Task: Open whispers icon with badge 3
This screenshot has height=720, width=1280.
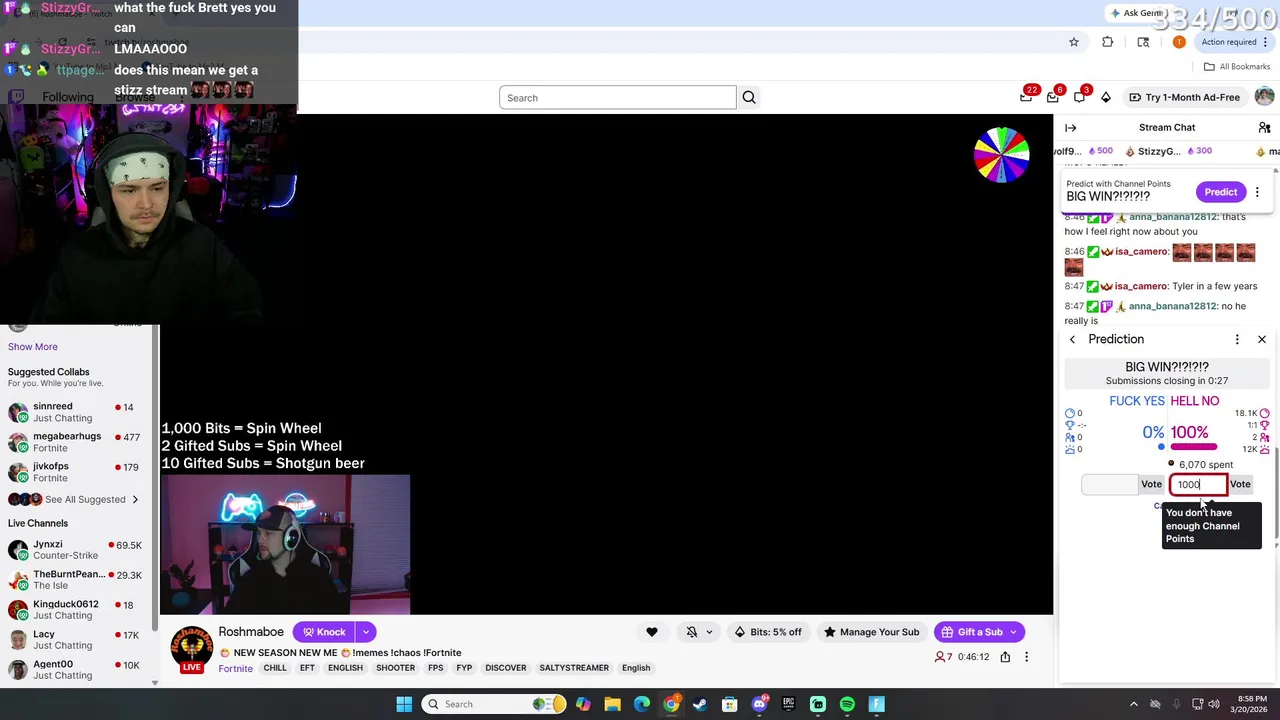Action: 1079,97
